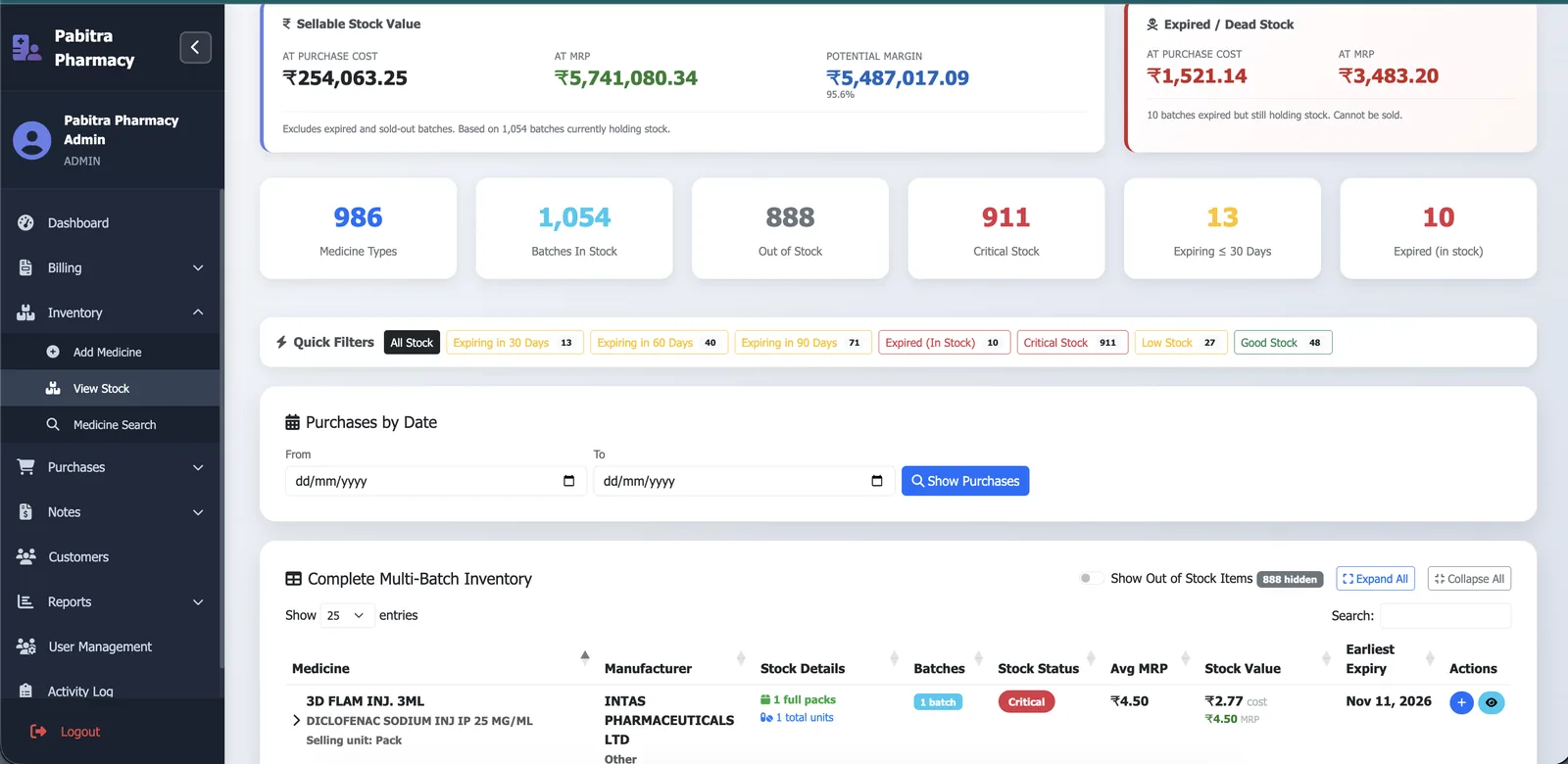Image resolution: width=1568 pixels, height=764 pixels.
Task: Click the Collapse All button
Action: (x=1469, y=579)
